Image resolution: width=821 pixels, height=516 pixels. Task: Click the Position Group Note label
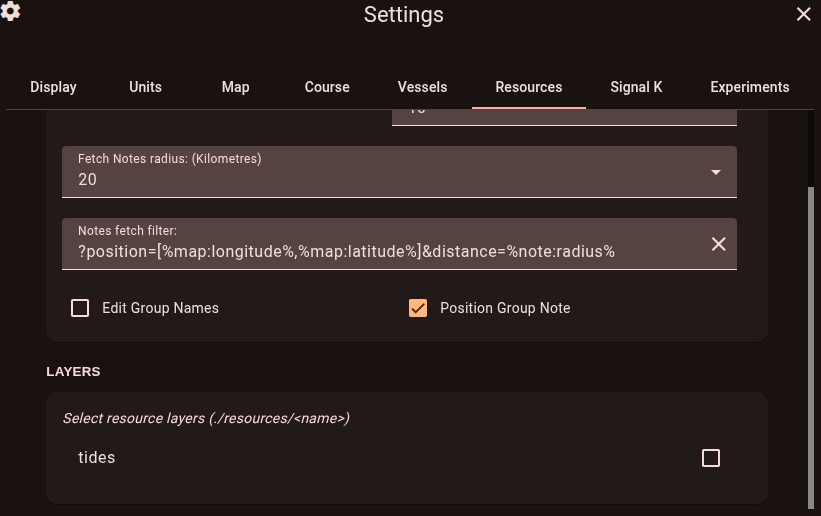point(505,308)
